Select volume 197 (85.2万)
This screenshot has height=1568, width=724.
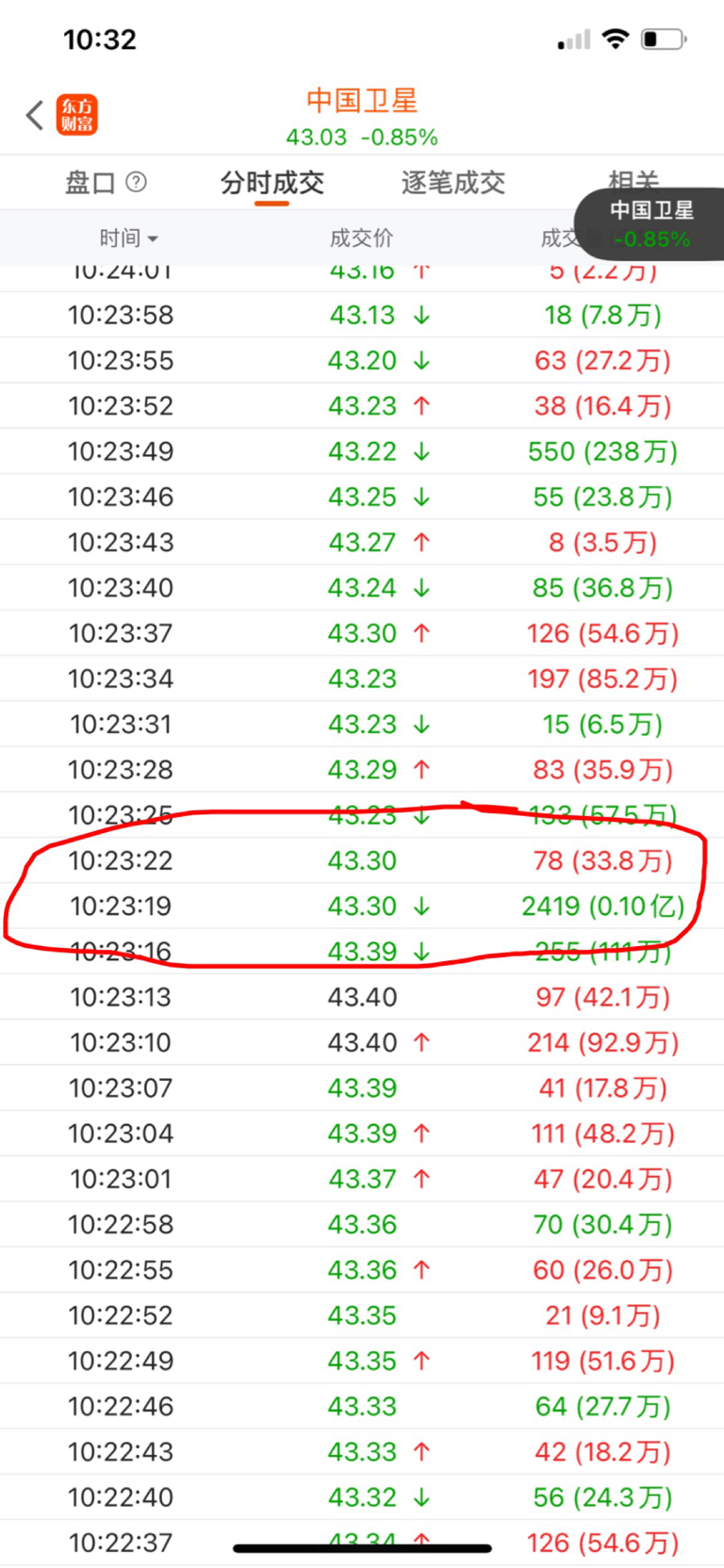(602, 678)
